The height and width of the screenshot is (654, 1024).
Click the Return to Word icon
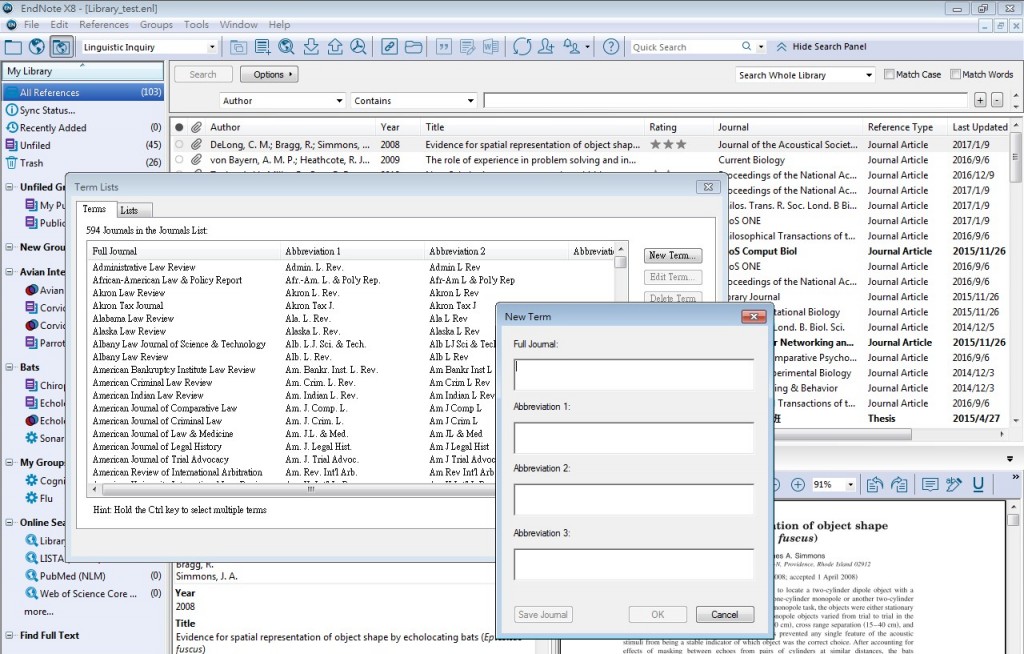[x=490, y=47]
